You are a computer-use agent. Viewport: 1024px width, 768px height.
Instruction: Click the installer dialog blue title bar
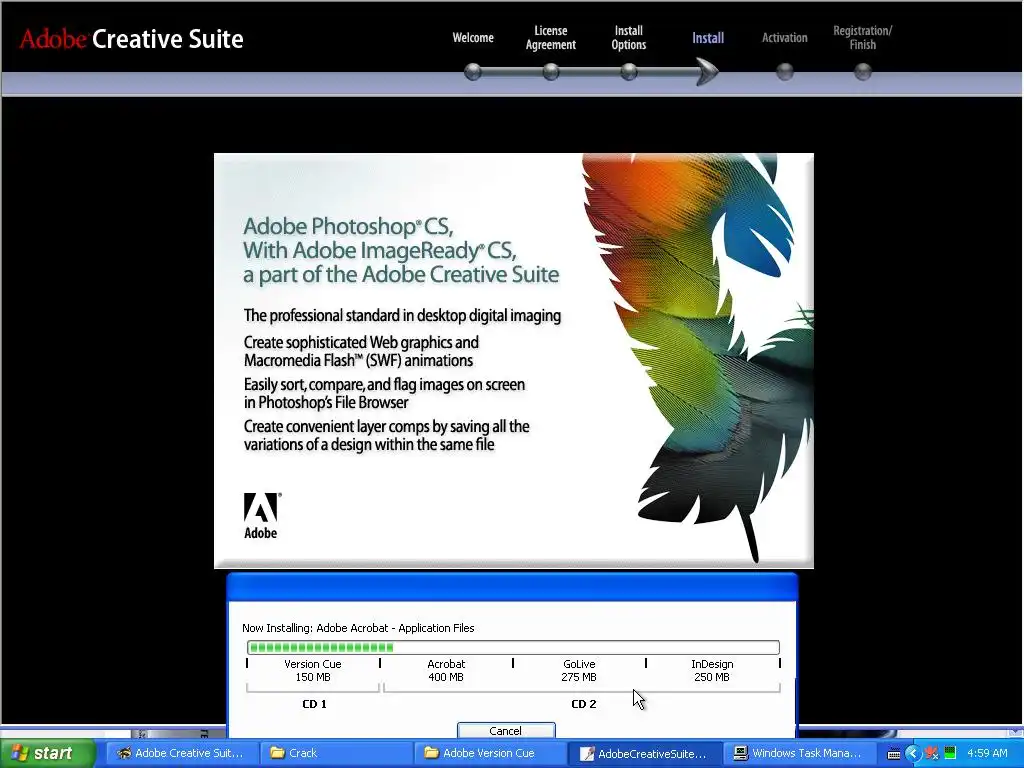512,586
